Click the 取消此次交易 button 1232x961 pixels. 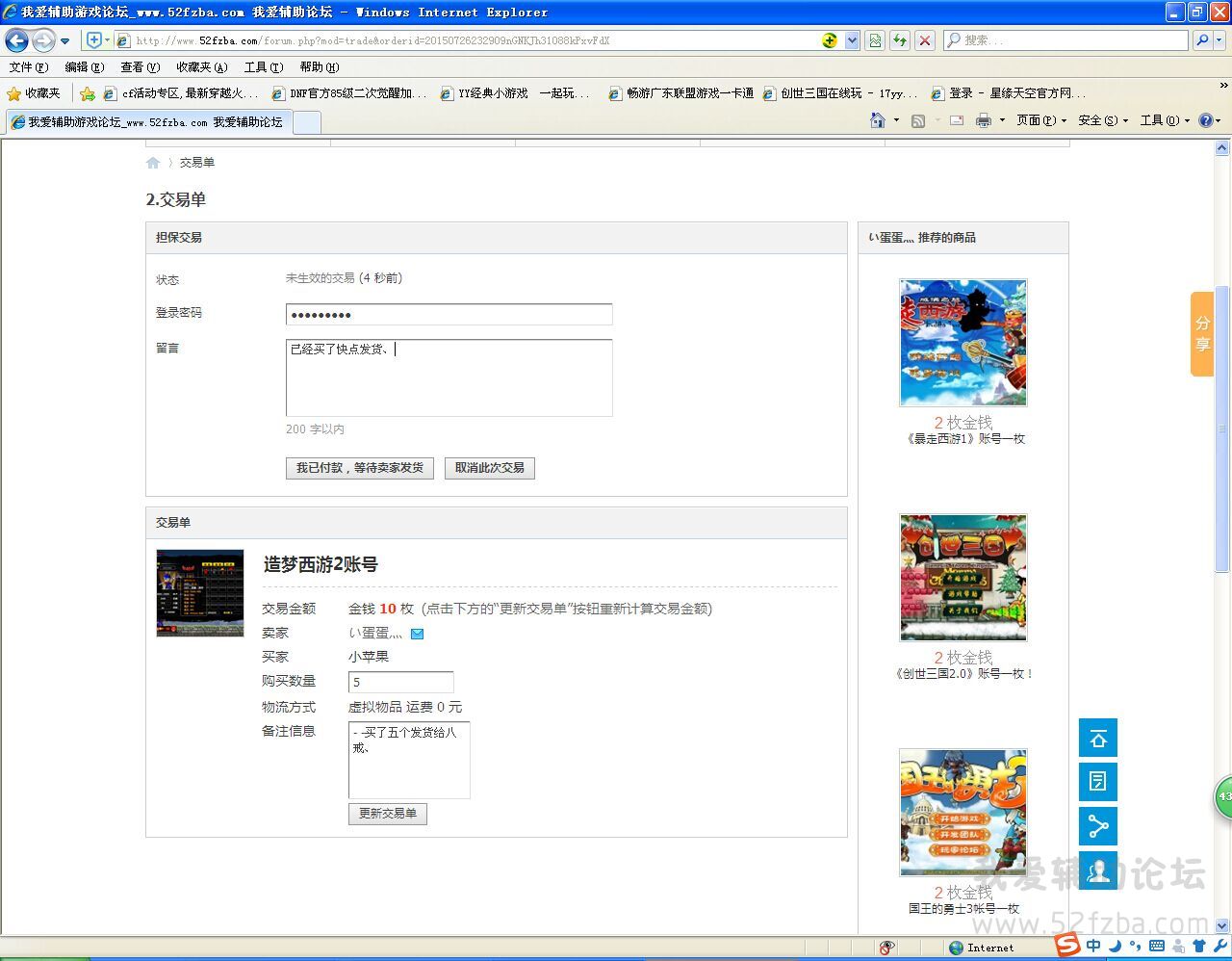pos(490,468)
